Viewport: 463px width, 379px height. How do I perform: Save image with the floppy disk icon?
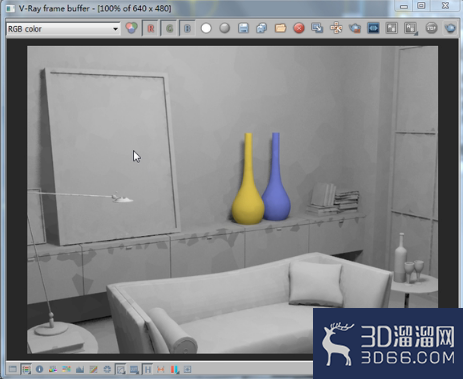(243, 28)
